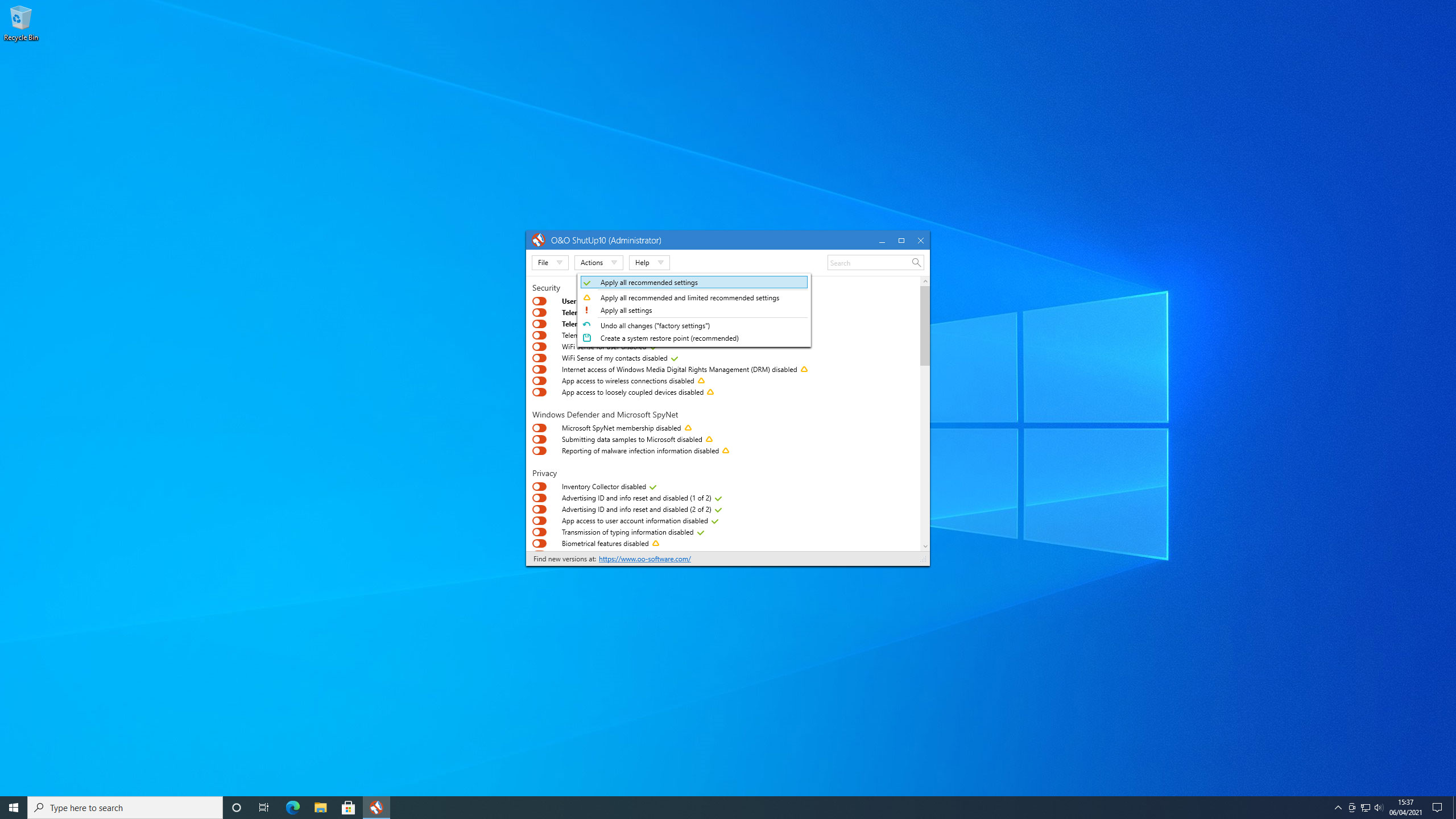Click yellow triangle beside Biometrical features disabled

pos(656,544)
